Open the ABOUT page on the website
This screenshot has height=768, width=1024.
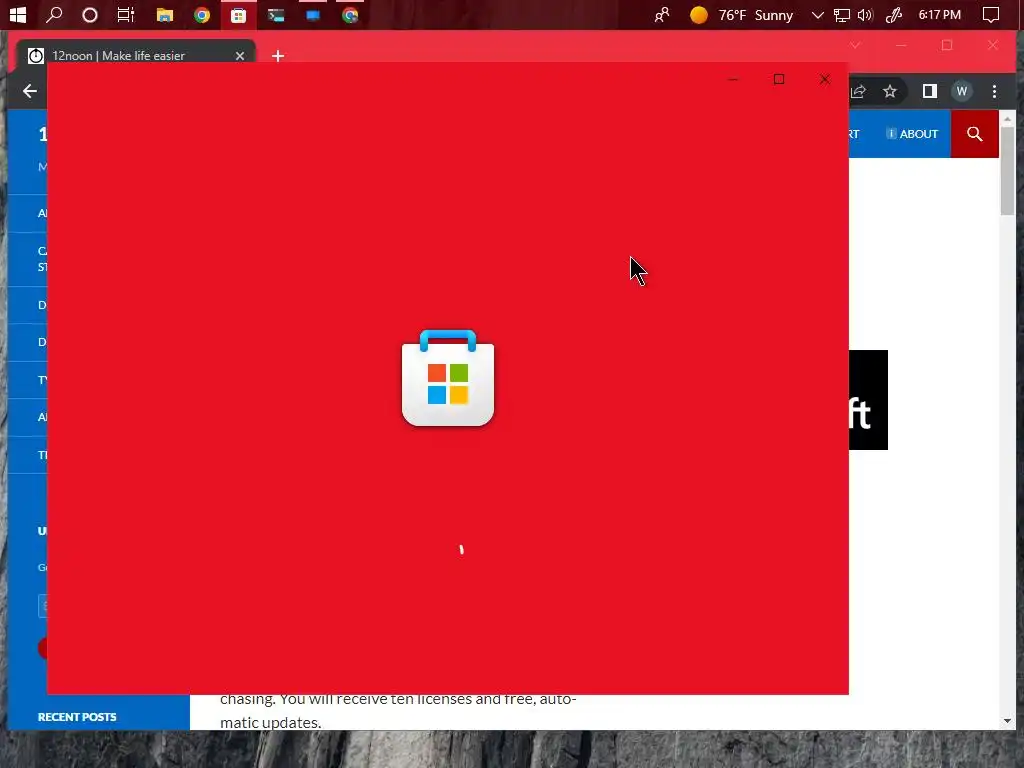pyautogui.click(x=912, y=134)
